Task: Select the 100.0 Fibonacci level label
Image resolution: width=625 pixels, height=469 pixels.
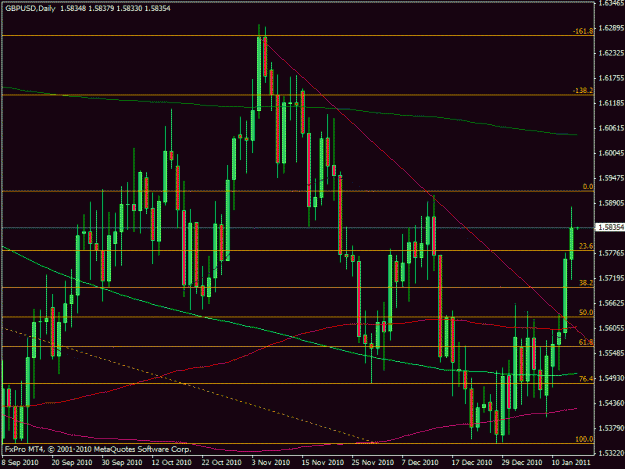Action: click(584, 439)
